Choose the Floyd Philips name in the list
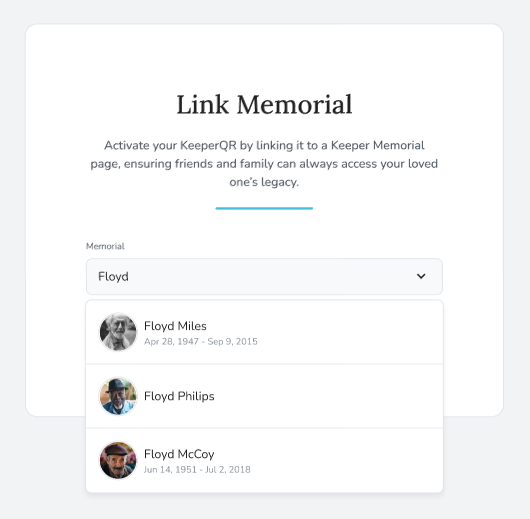The width and height of the screenshot is (530, 519). click(179, 396)
